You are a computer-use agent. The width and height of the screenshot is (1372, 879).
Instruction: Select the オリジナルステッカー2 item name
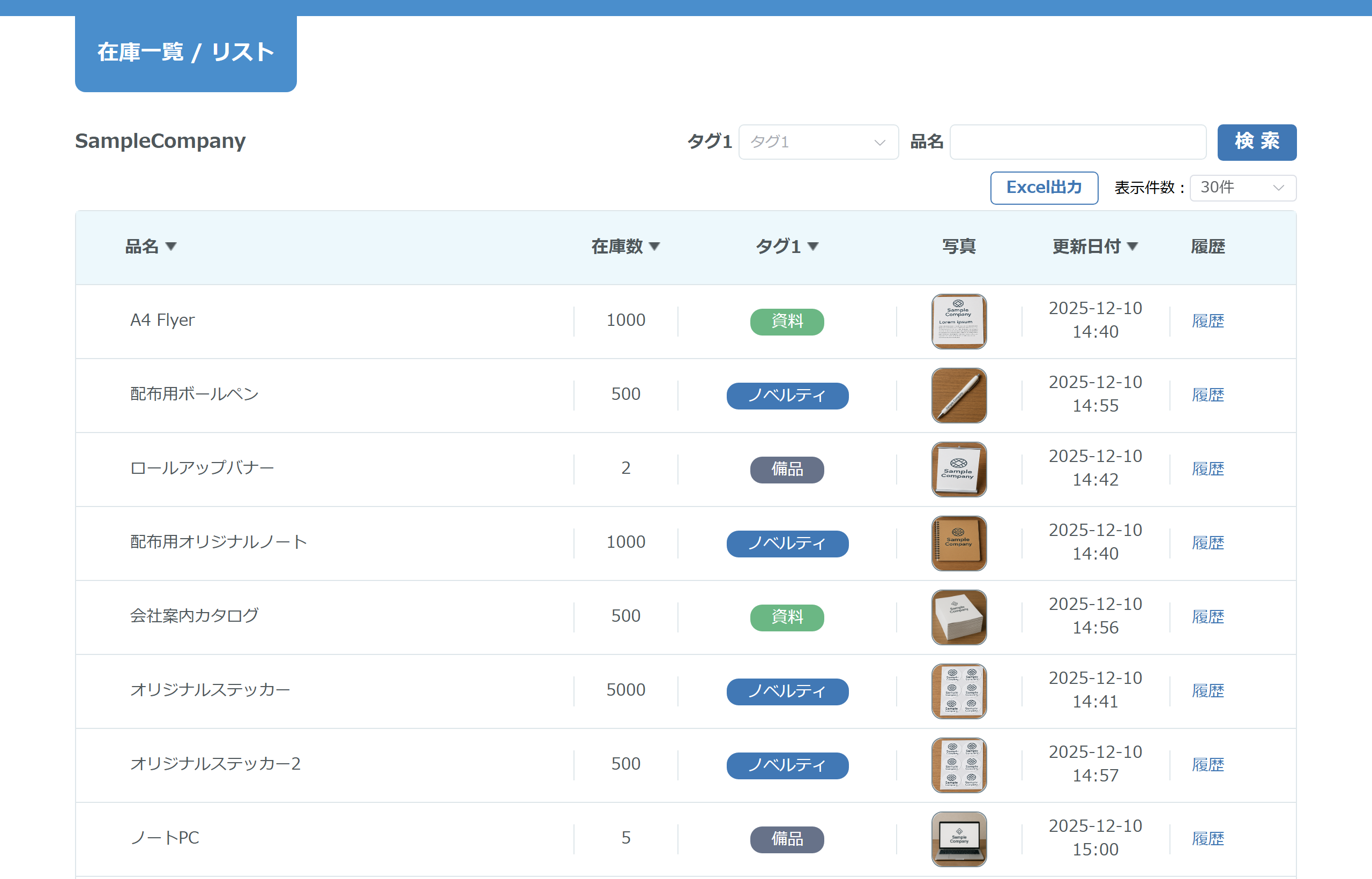[215, 764]
